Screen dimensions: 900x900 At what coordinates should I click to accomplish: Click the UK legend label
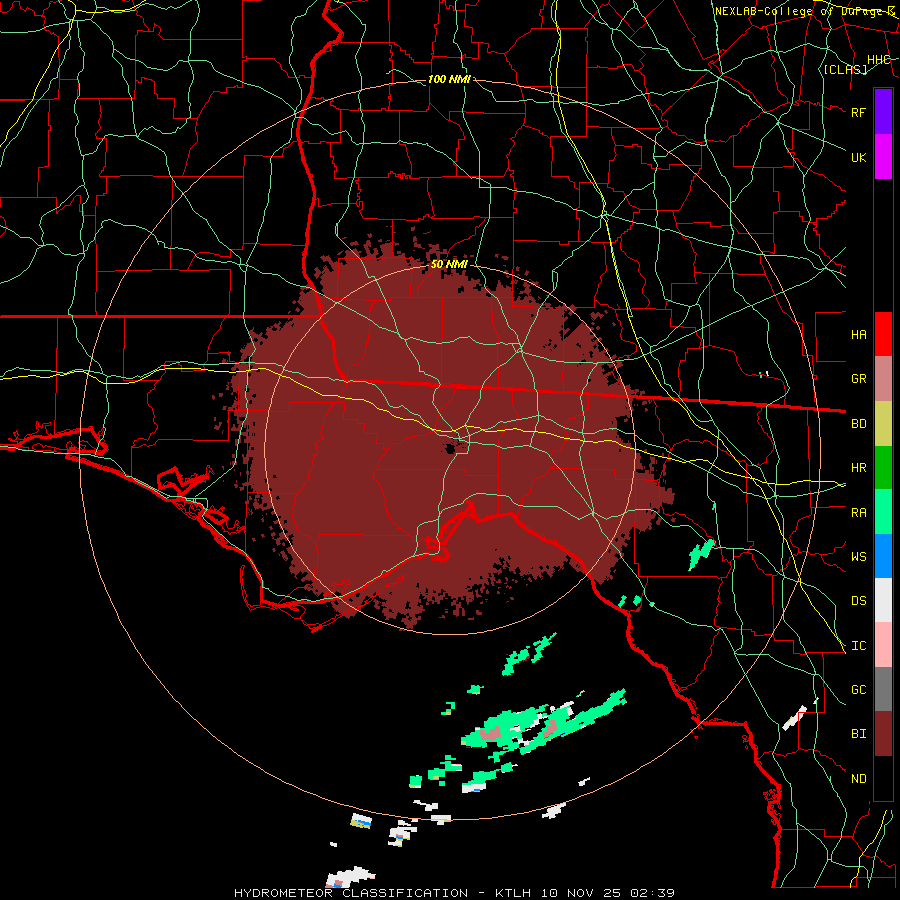[x=858, y=157]
